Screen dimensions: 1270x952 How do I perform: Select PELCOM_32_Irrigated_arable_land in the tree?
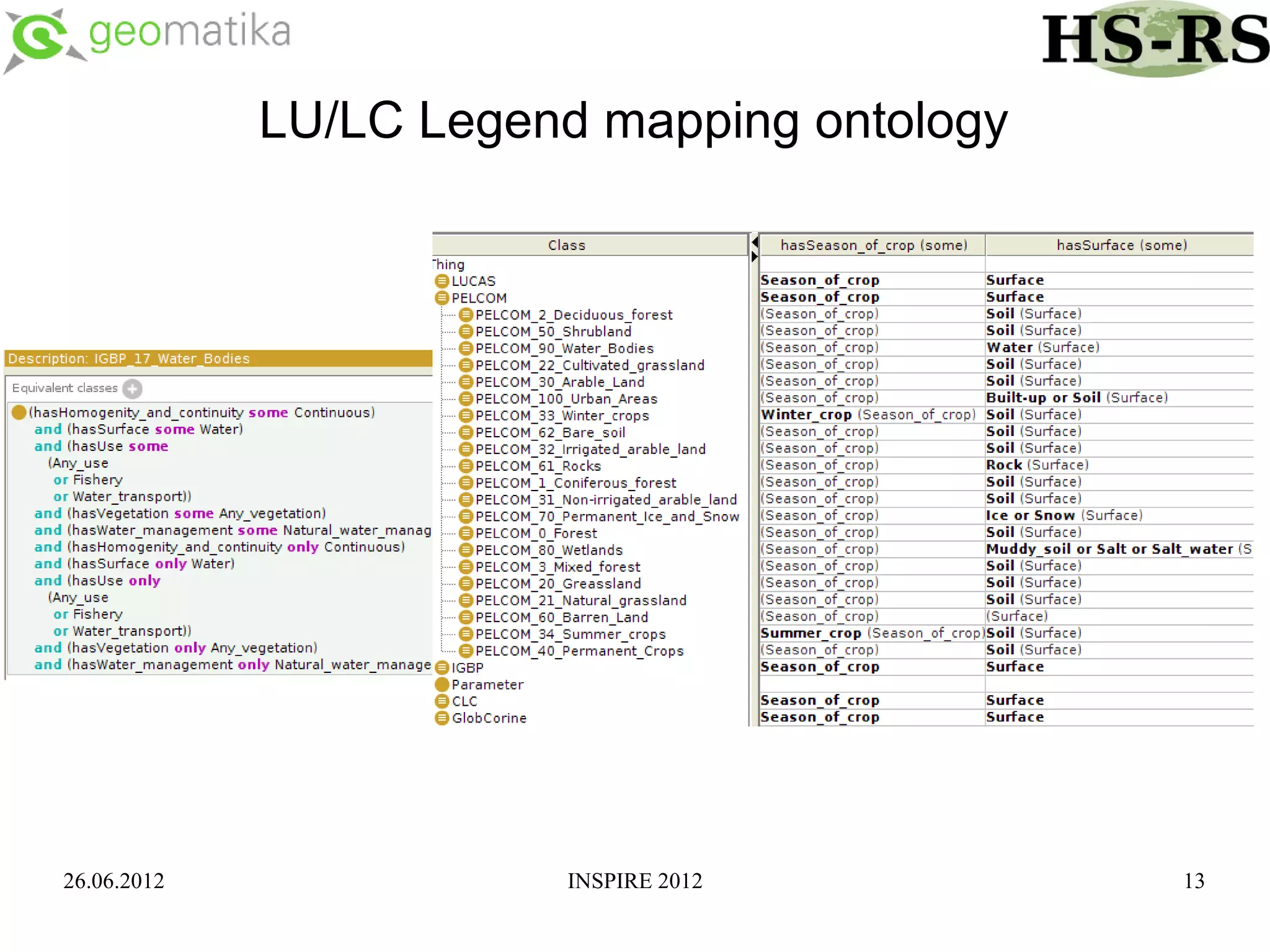[x=590, y=449]
